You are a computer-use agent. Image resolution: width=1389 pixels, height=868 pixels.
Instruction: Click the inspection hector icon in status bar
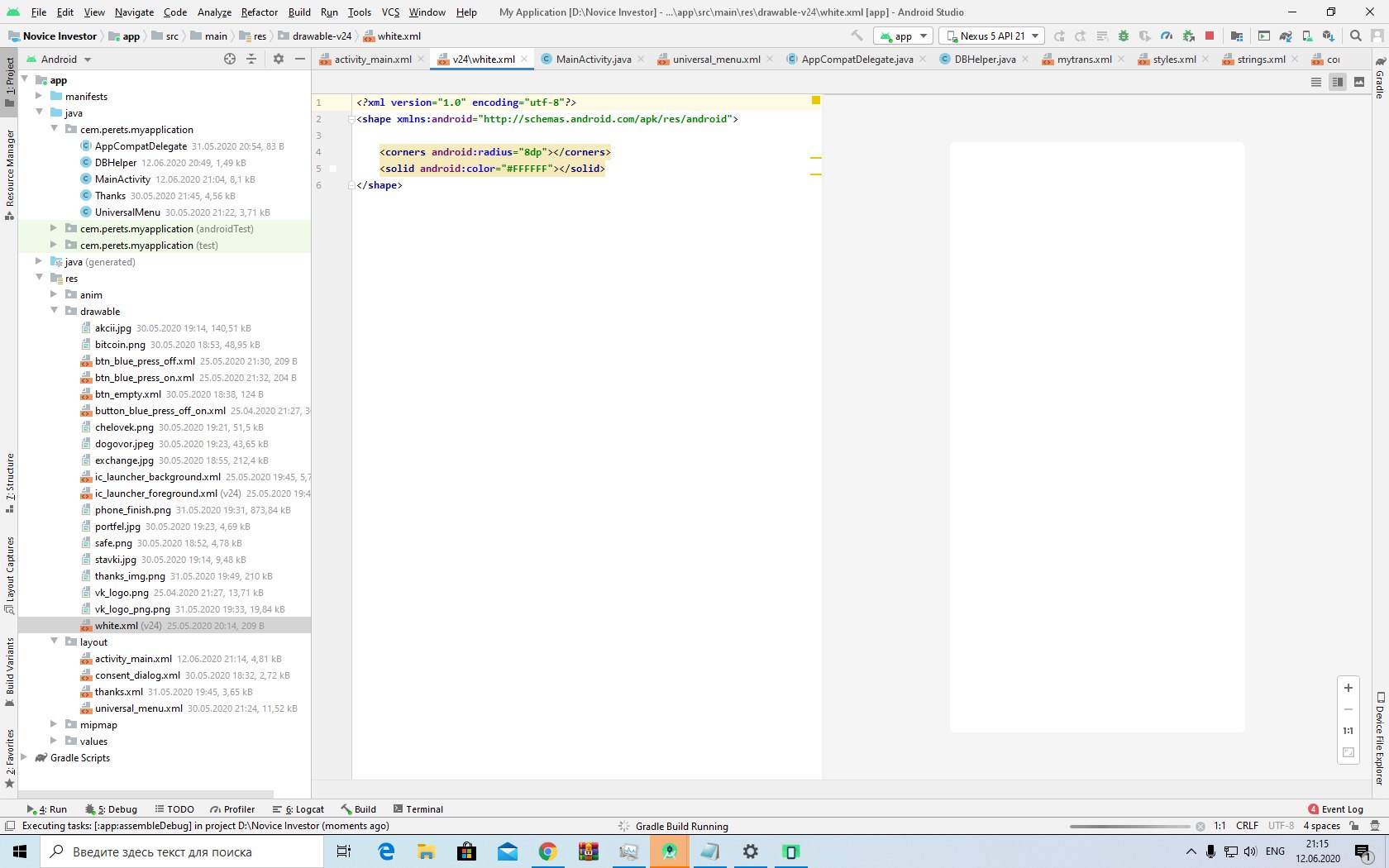point(1375,826)
